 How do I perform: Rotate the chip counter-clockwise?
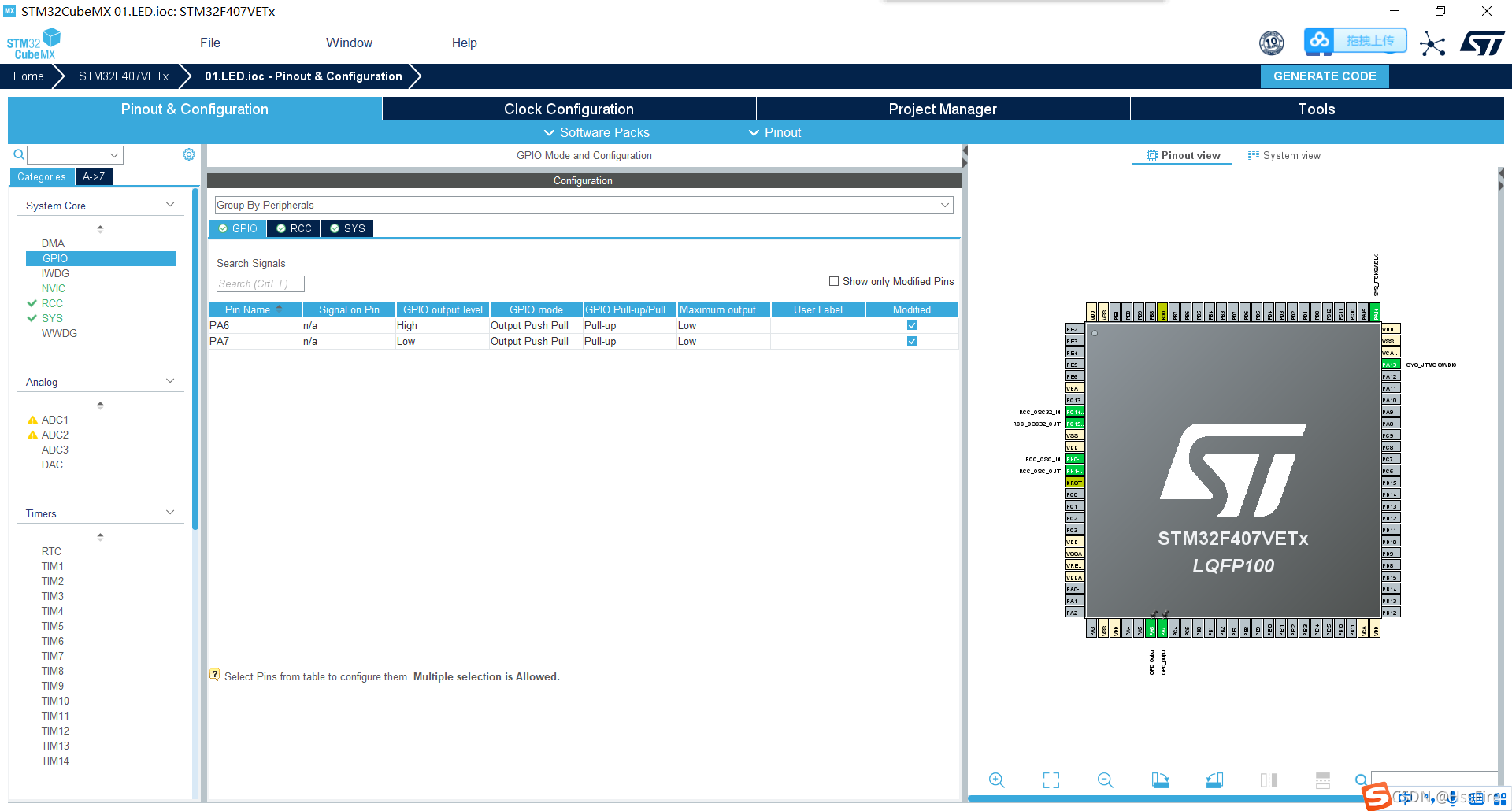coord(1214,780)
